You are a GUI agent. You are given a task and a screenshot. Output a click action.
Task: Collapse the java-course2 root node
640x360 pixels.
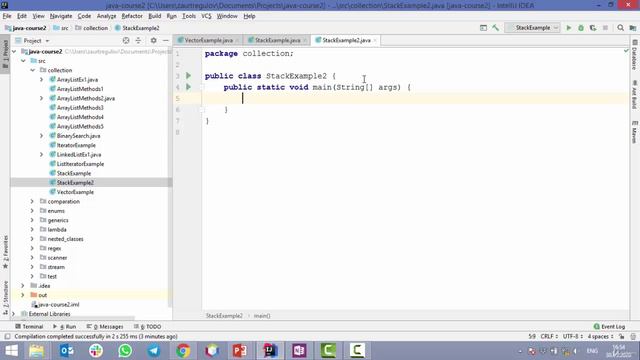[x=14, y=51]
